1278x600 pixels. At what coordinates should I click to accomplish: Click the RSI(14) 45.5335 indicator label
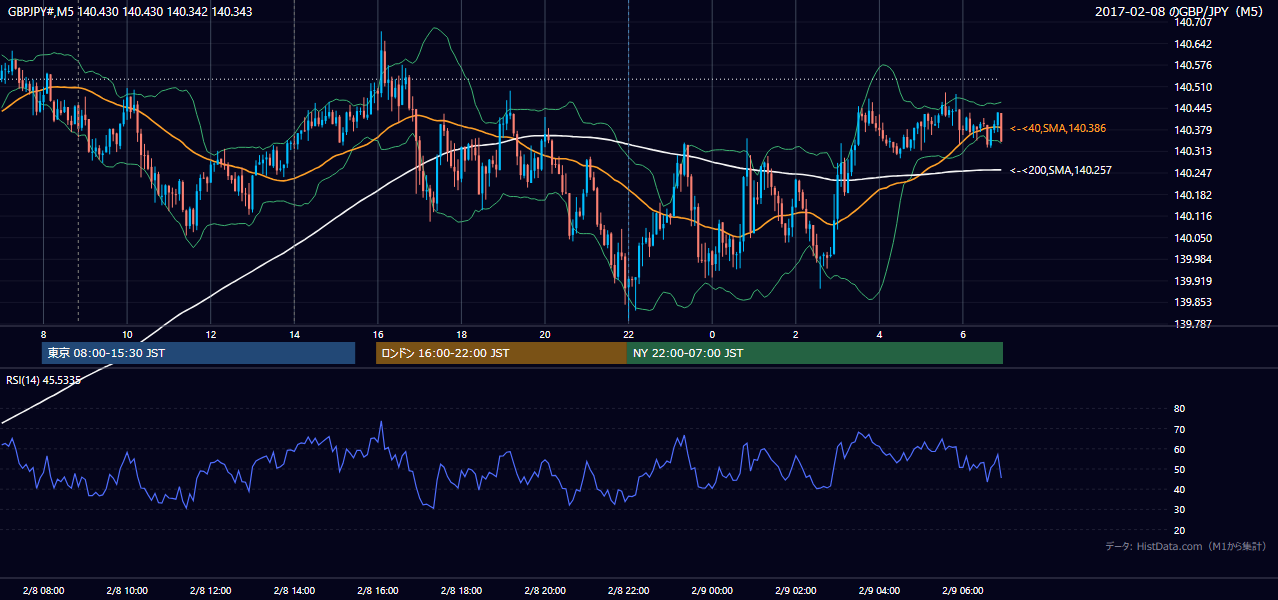pos(44,379)
